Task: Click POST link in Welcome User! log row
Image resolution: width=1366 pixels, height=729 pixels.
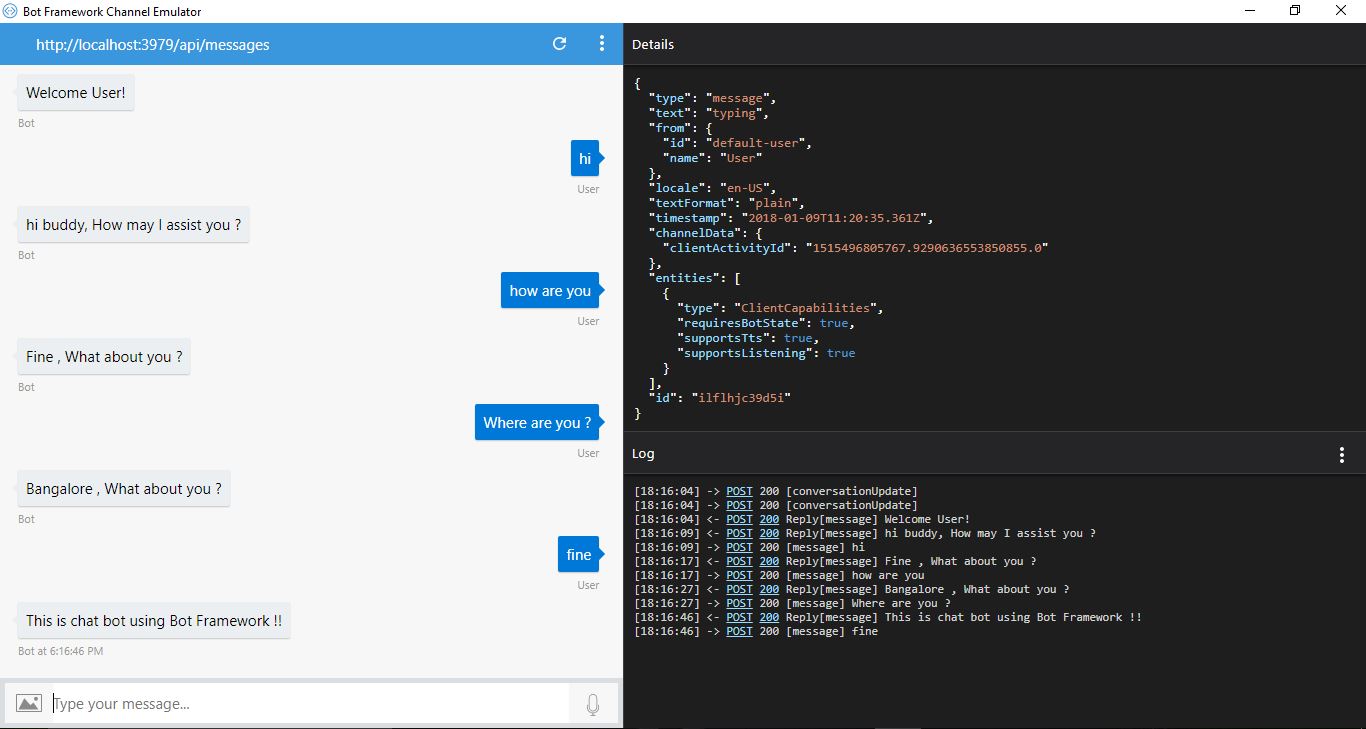Action: click(739, 519)
